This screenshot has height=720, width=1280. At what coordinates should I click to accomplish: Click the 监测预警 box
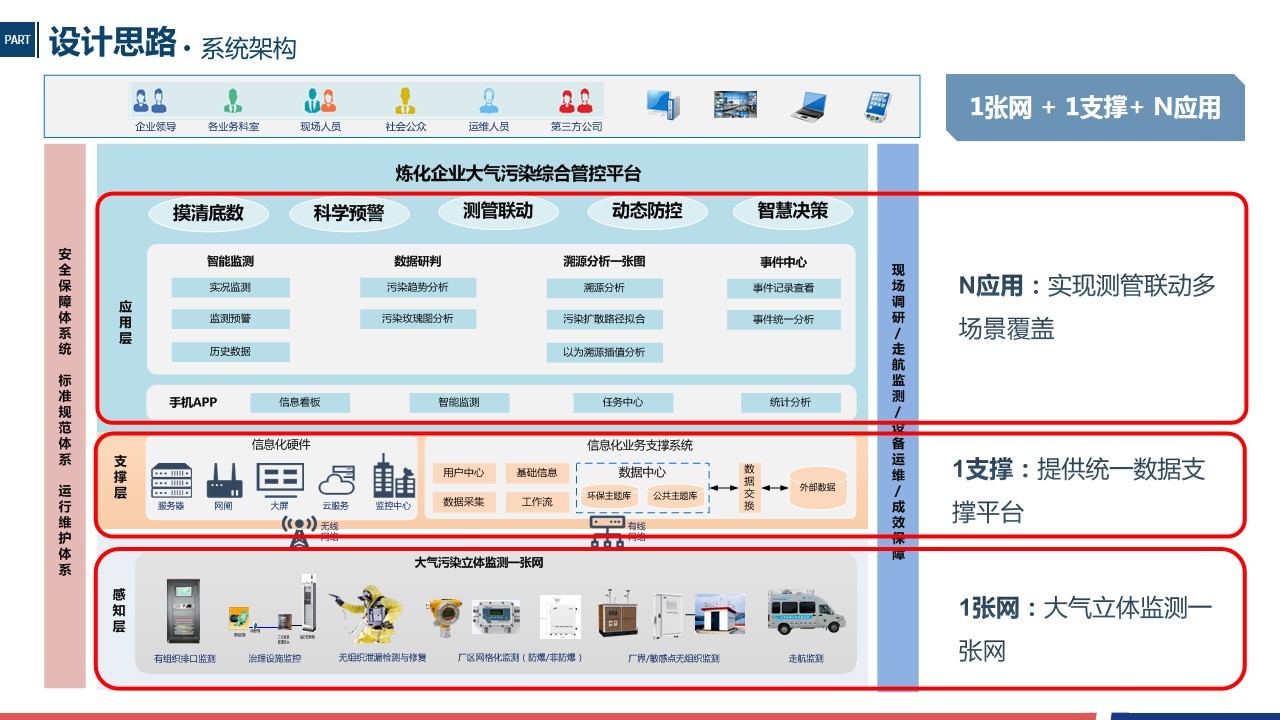pos(230,319)
